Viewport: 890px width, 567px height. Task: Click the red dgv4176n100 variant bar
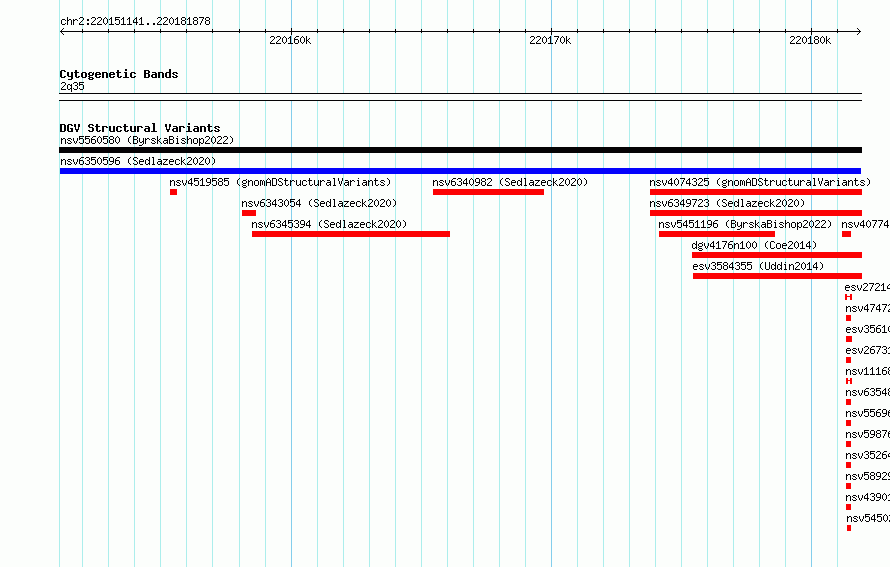point(776,255)
